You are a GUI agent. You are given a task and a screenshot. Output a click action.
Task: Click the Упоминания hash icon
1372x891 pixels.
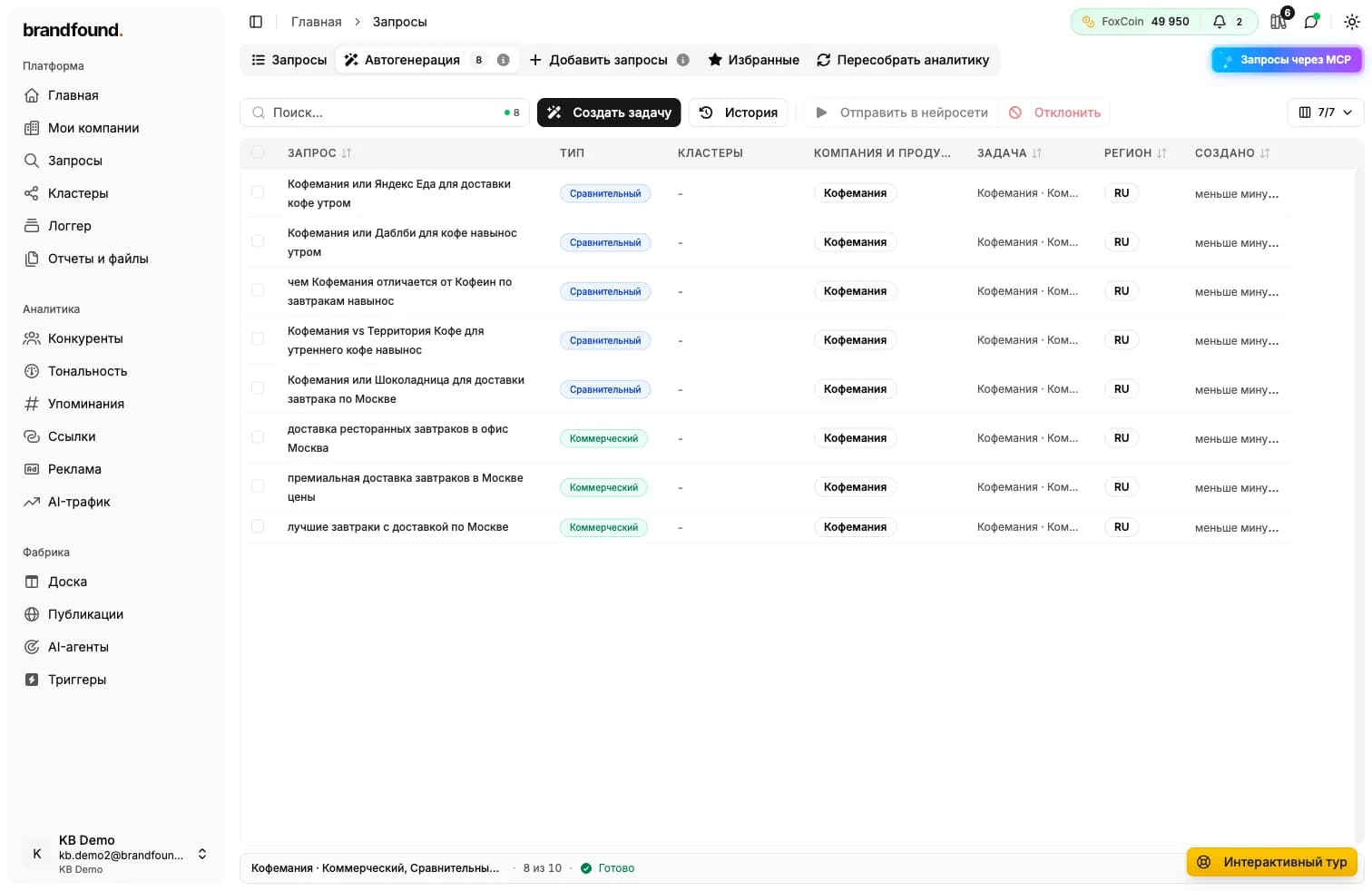[32, 404]
